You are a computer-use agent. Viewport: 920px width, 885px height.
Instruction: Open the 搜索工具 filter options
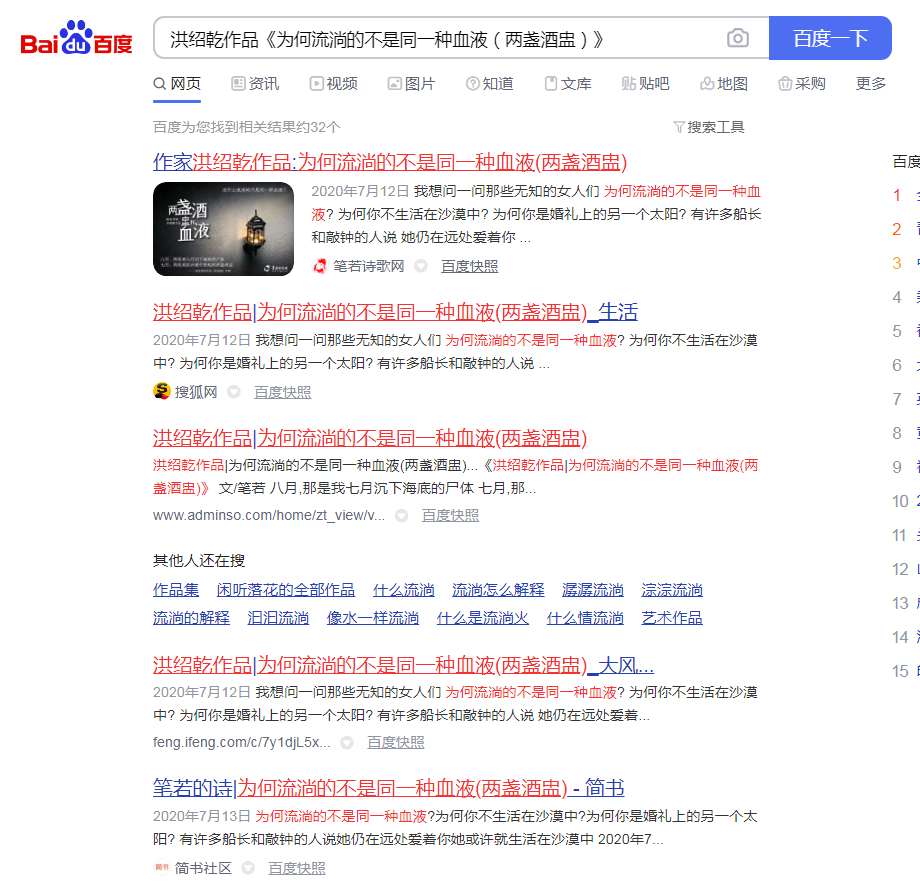[709, 127]
